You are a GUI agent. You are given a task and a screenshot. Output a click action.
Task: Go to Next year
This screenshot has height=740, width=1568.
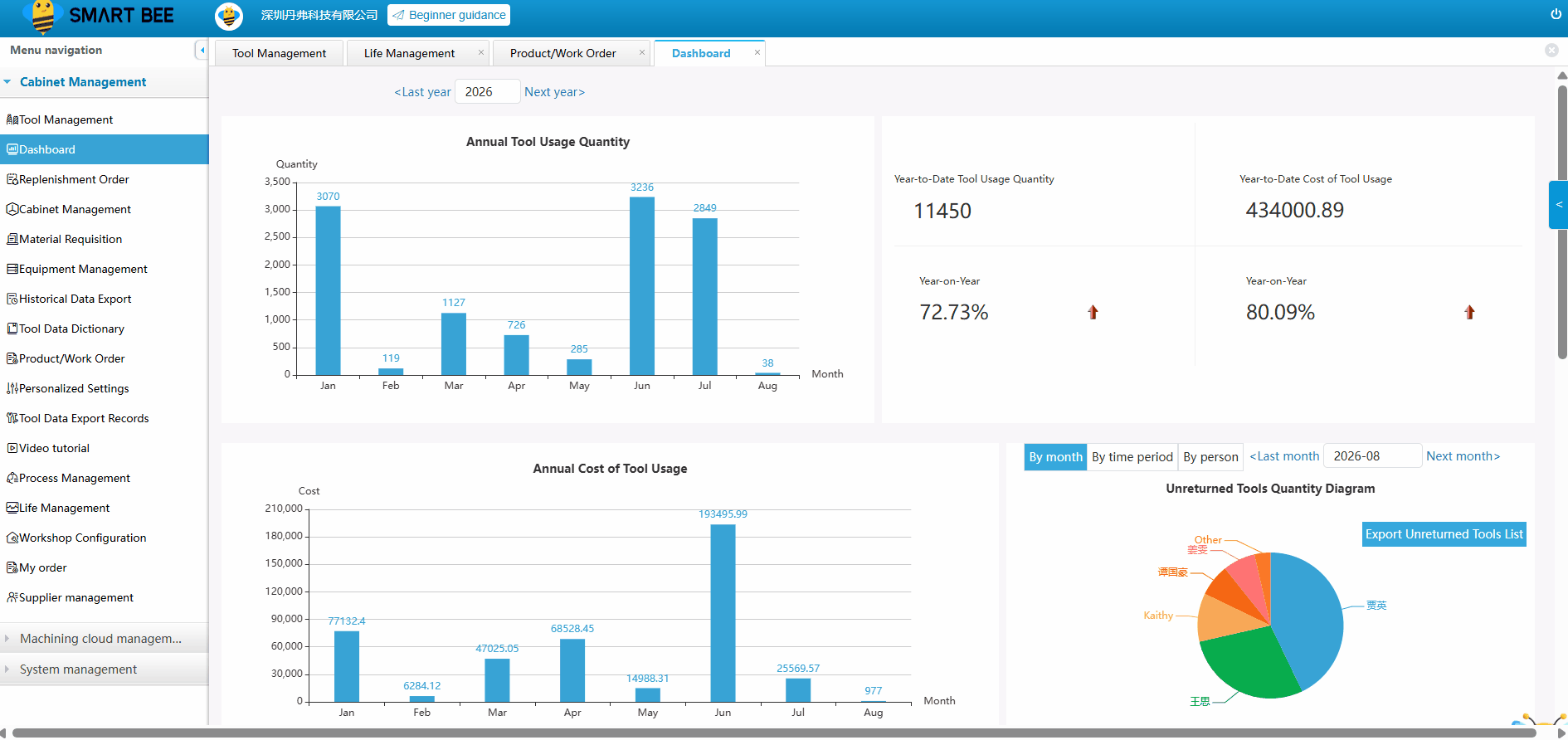554,92
